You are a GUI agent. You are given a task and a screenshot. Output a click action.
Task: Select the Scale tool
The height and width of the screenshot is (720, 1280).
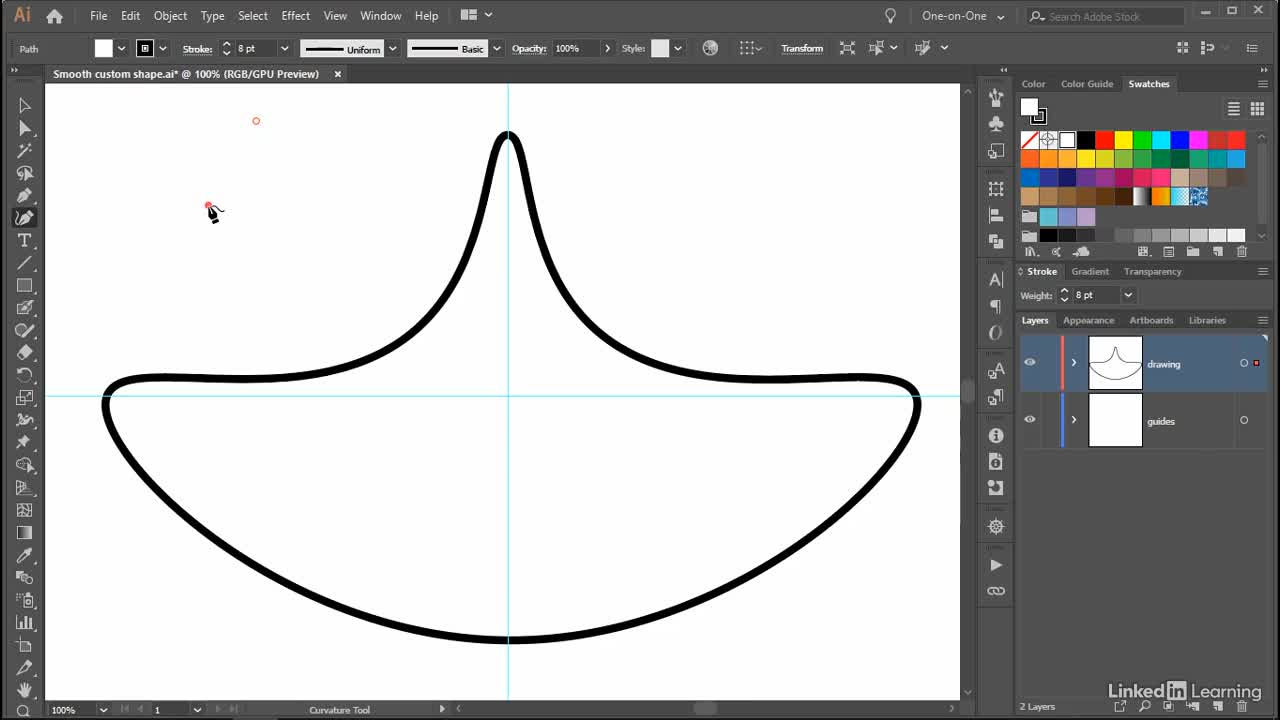(x=24, y=398)
